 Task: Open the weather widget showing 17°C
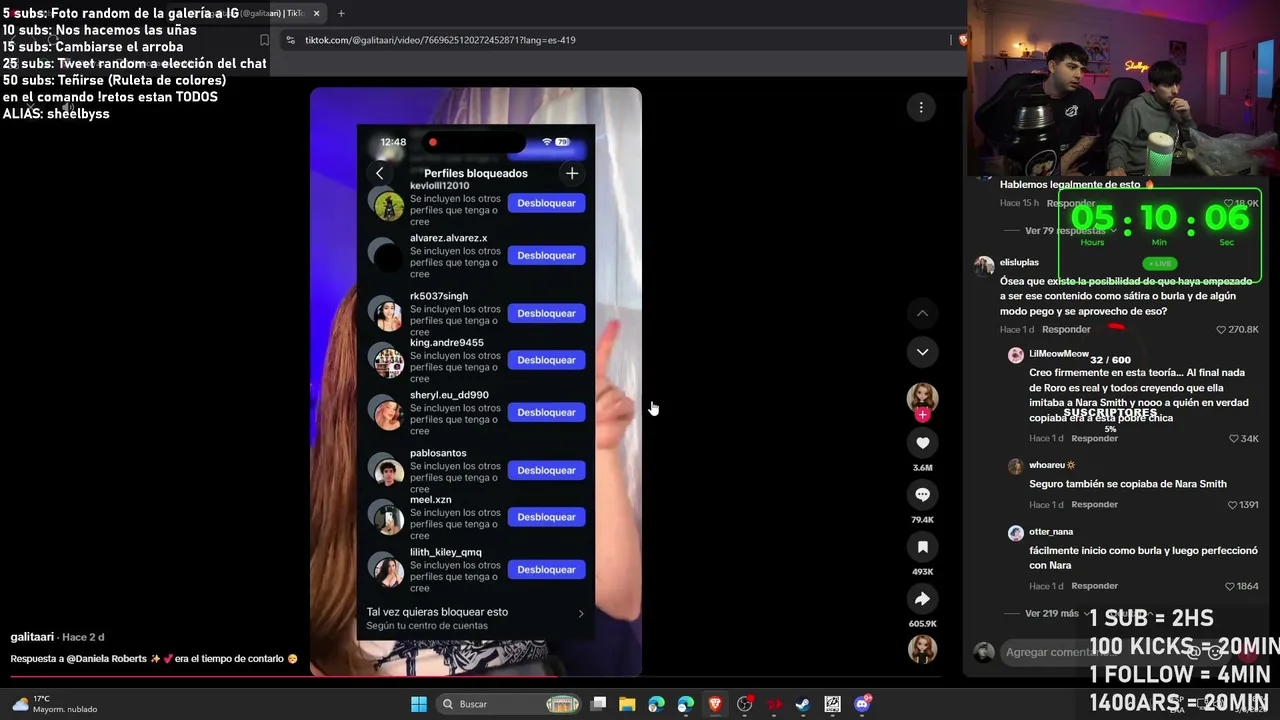pyautogui.click(x=55, y=704)
